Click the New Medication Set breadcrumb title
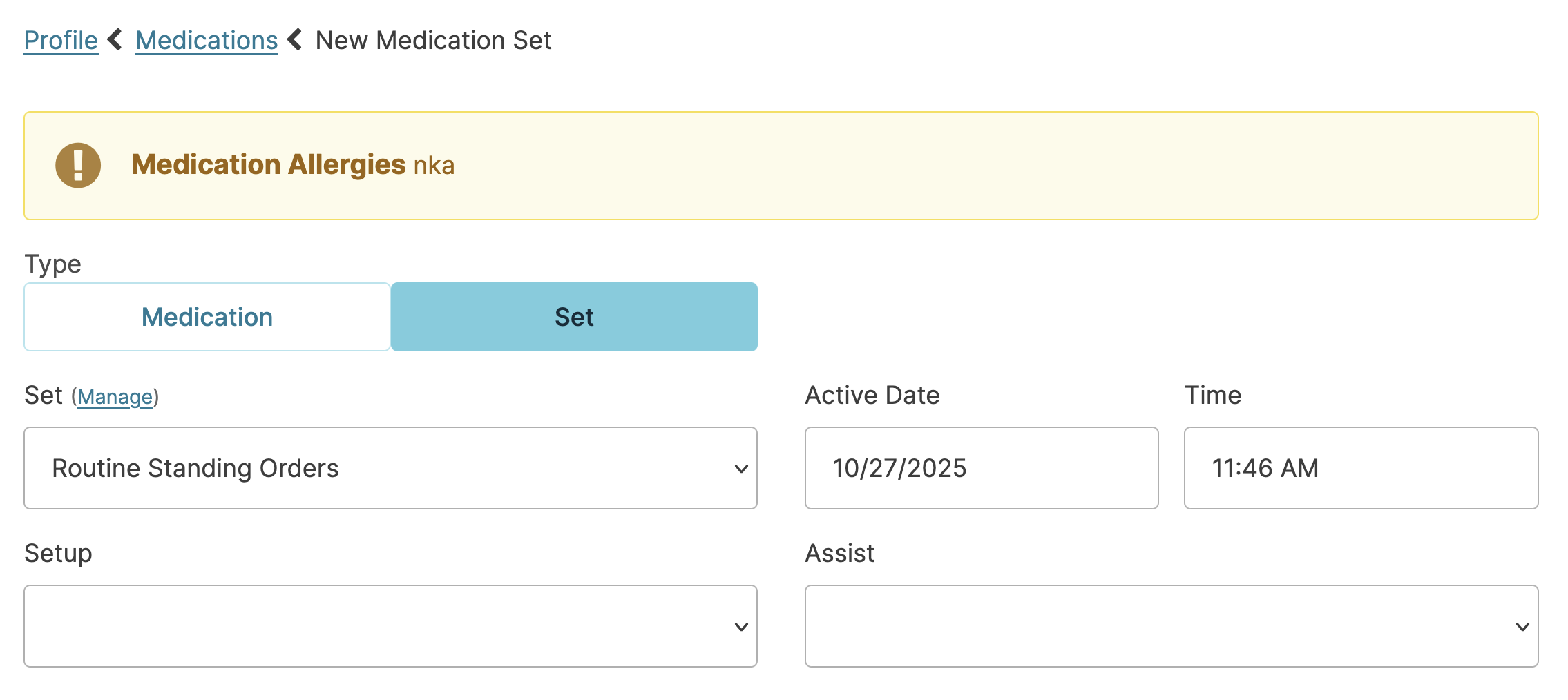 pos(433,41)
